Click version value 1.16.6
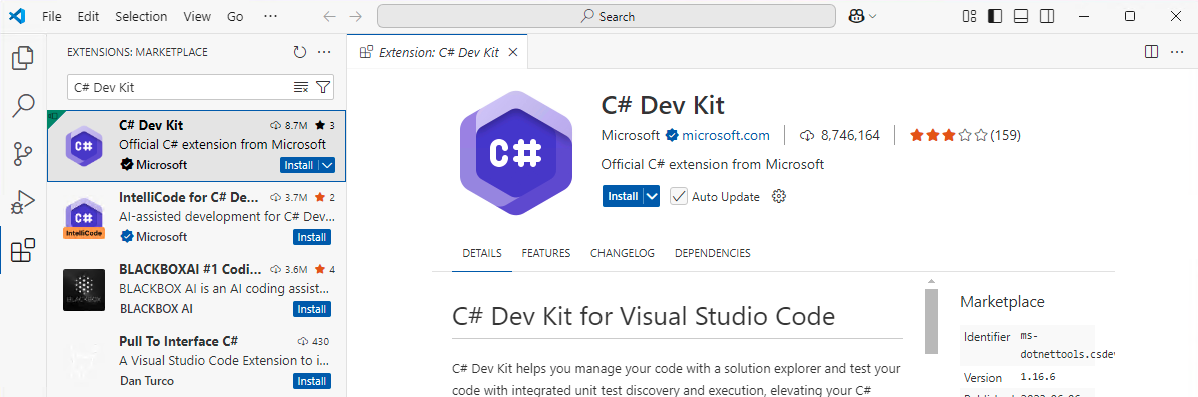Screen dimensions: 1198x397 pyautogui.click(x=1038, y=377)
